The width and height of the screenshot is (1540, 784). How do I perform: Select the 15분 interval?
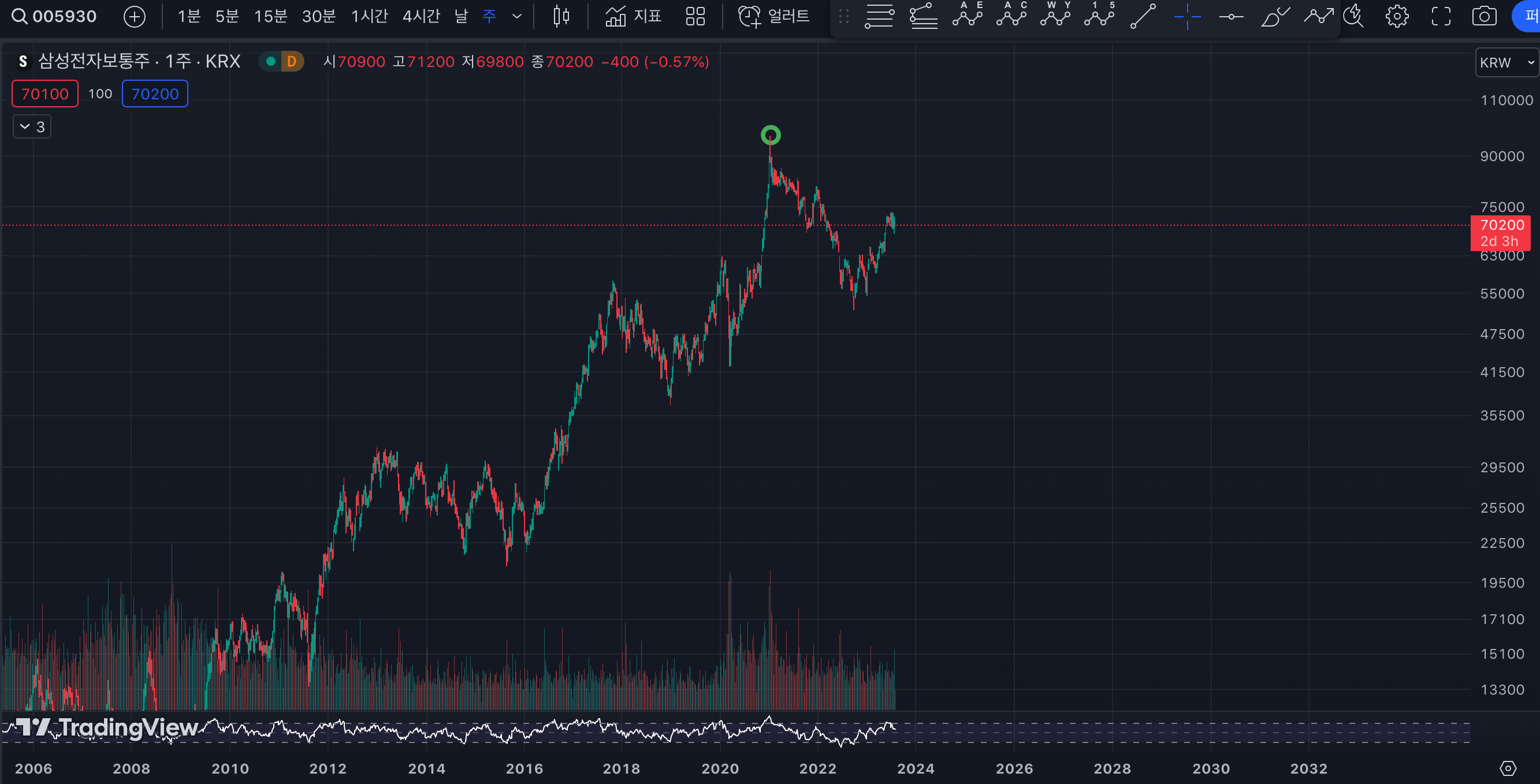point(271,16)
